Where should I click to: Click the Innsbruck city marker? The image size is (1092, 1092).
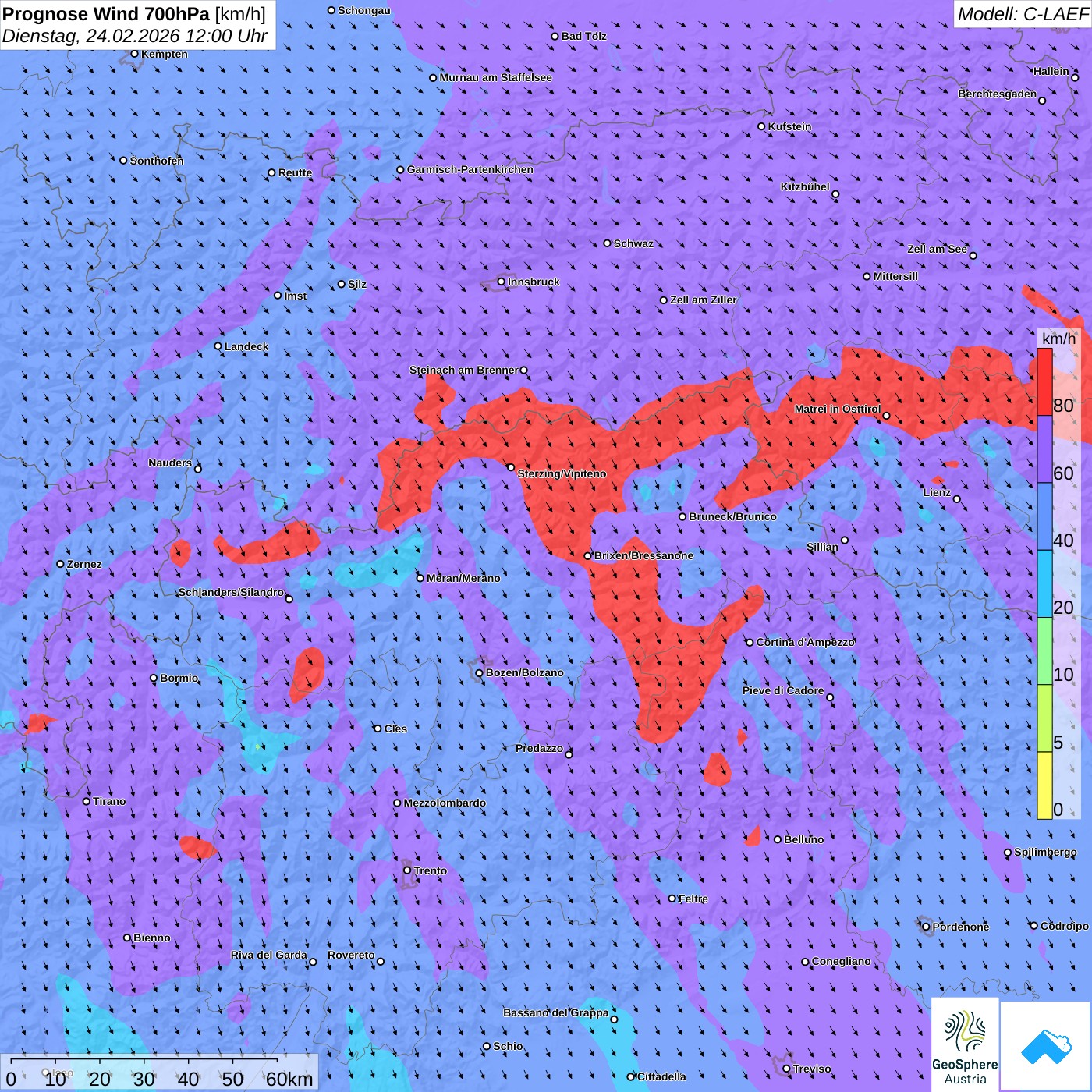(502, 282)
